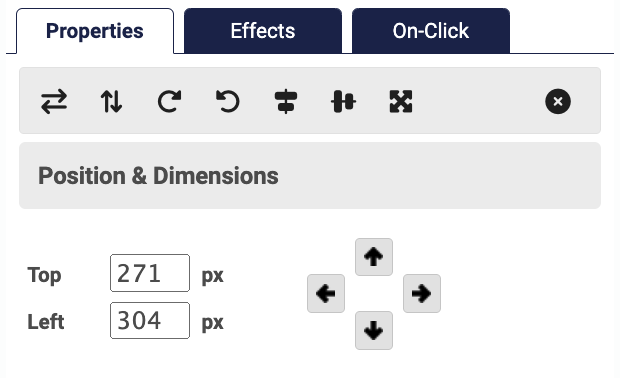The height and width of the screenshot is (378, 620).
Task: Rotate element clockwise
Action: pyautogui.click(x=169, y=102)
